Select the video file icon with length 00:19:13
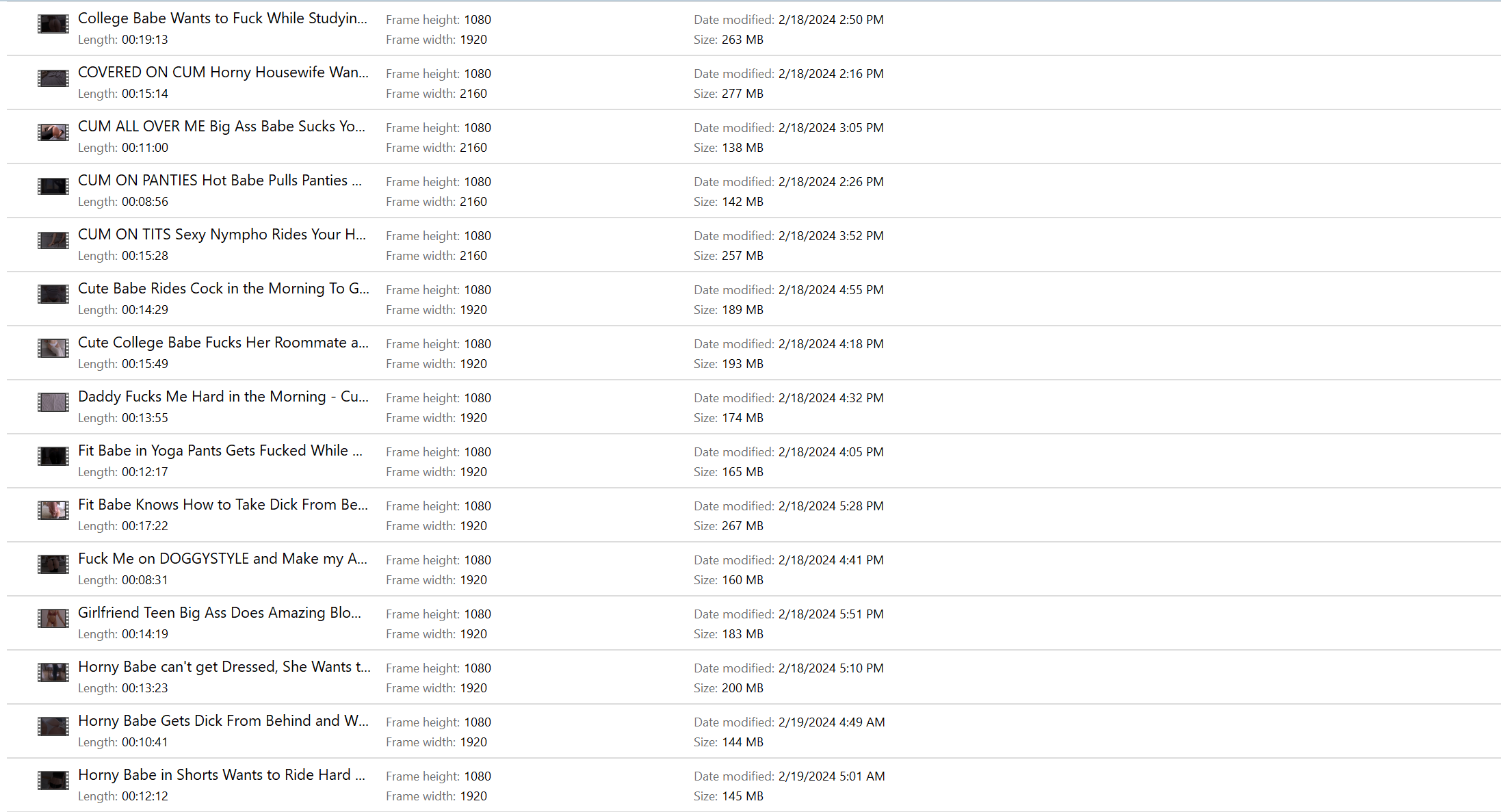 pos(53,24)
